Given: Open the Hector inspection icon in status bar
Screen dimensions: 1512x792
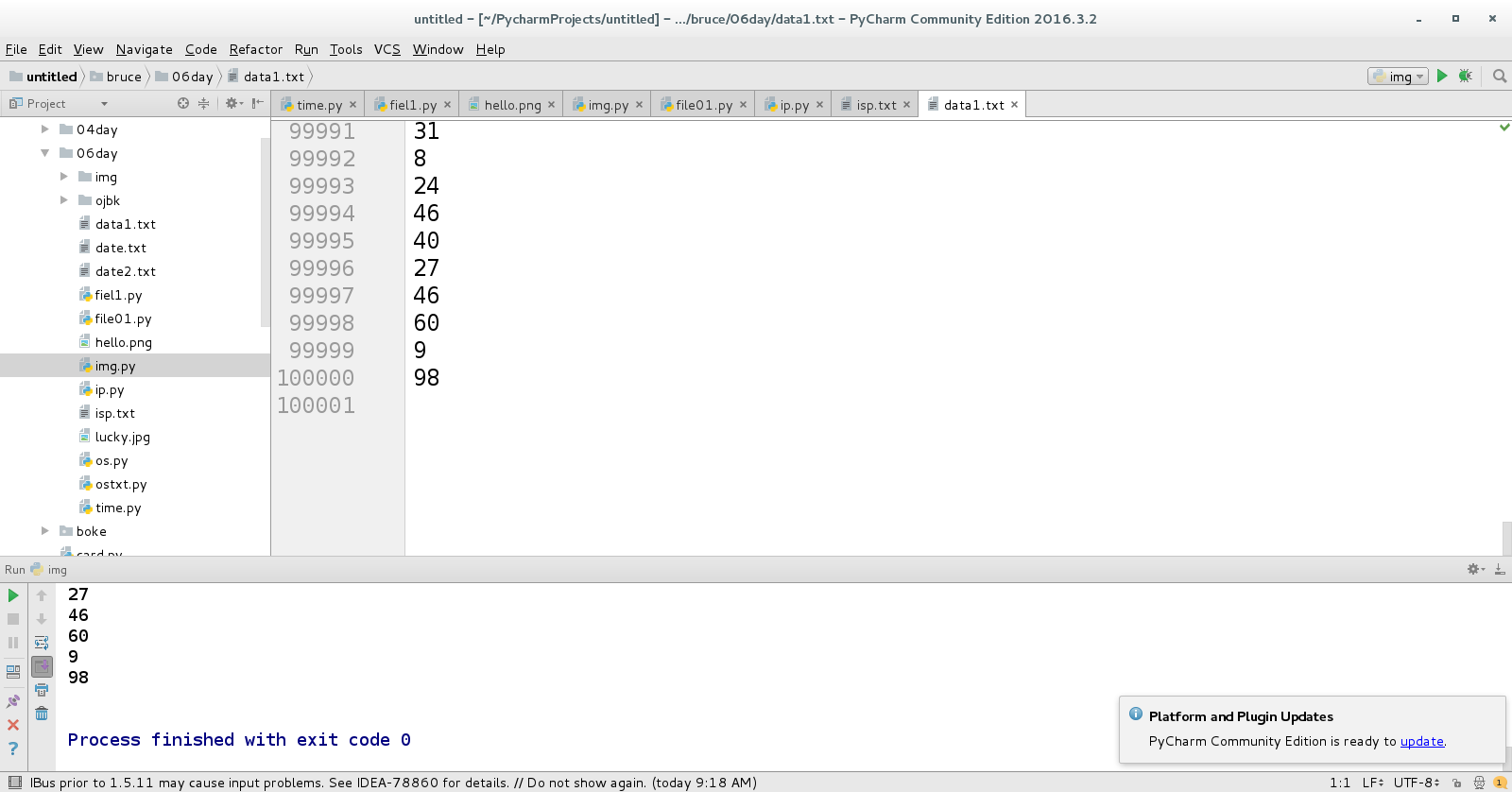Looking at the screenshot, I should click(x=1479, y=783).
